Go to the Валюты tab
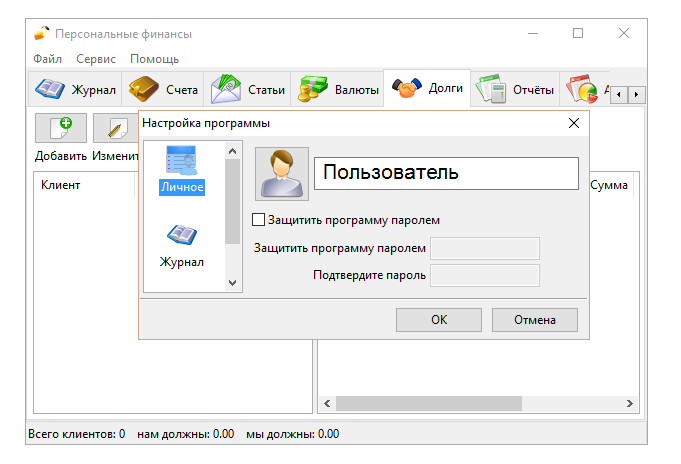The image size is (681, 464). click(x=337, y=89)
